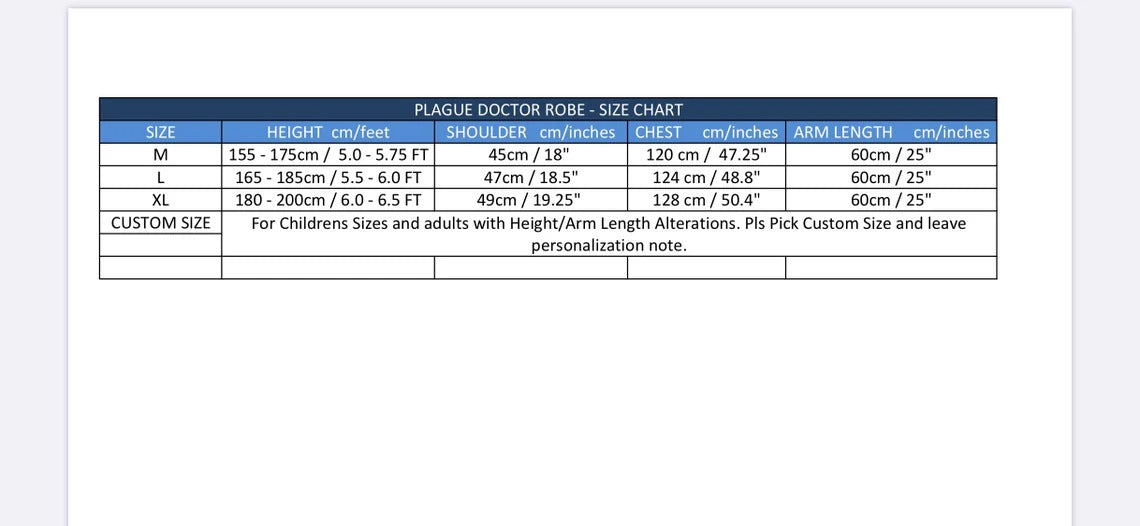Select the SIZE column header
Image resolution: width=1140 pixels, height=526 pixels.
(x=161, y=132)
